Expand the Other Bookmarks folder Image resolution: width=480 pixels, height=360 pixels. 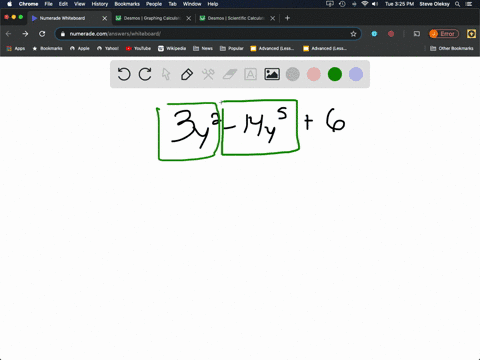pos(452,48)
